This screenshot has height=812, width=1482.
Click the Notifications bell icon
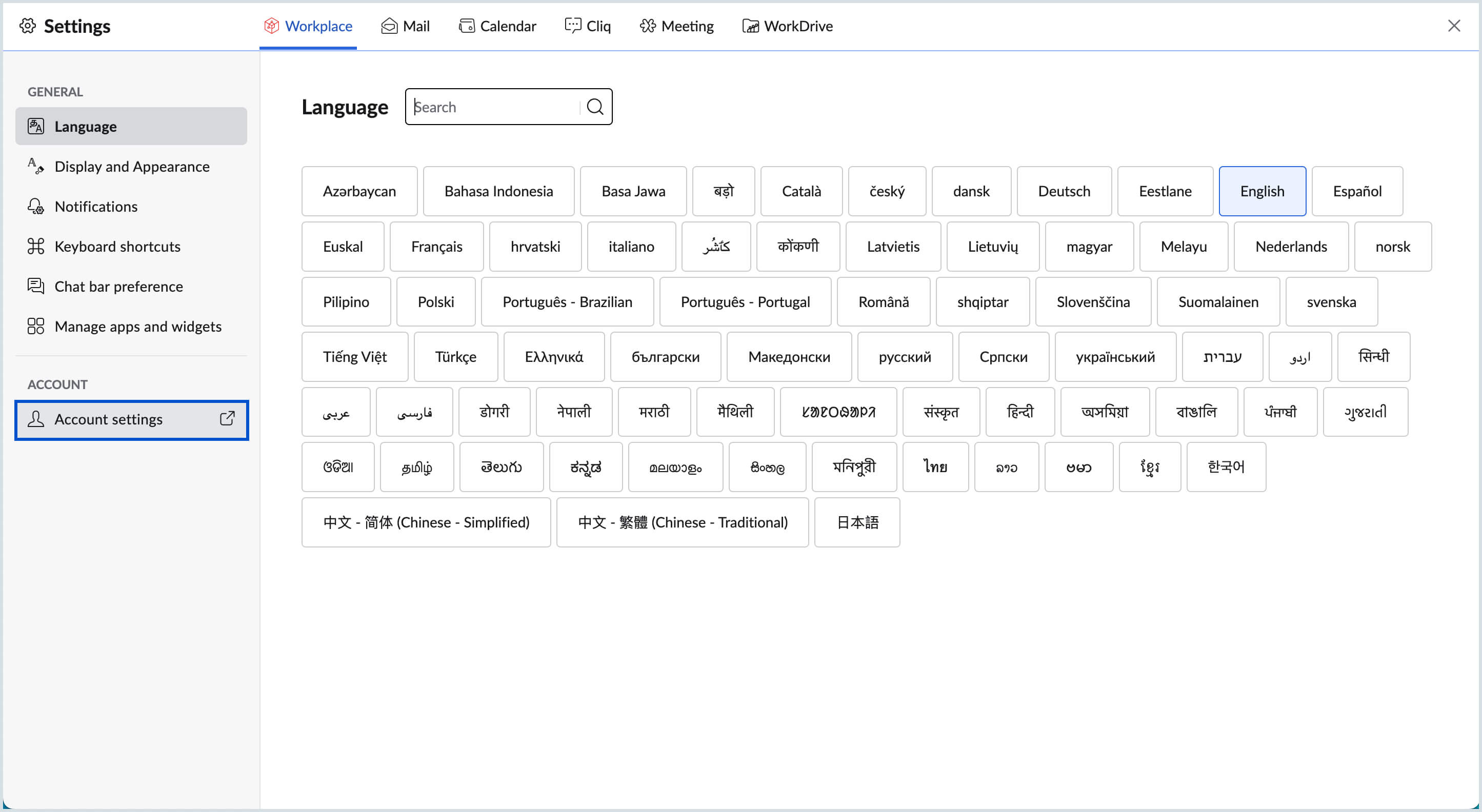(x=36, y=206)
